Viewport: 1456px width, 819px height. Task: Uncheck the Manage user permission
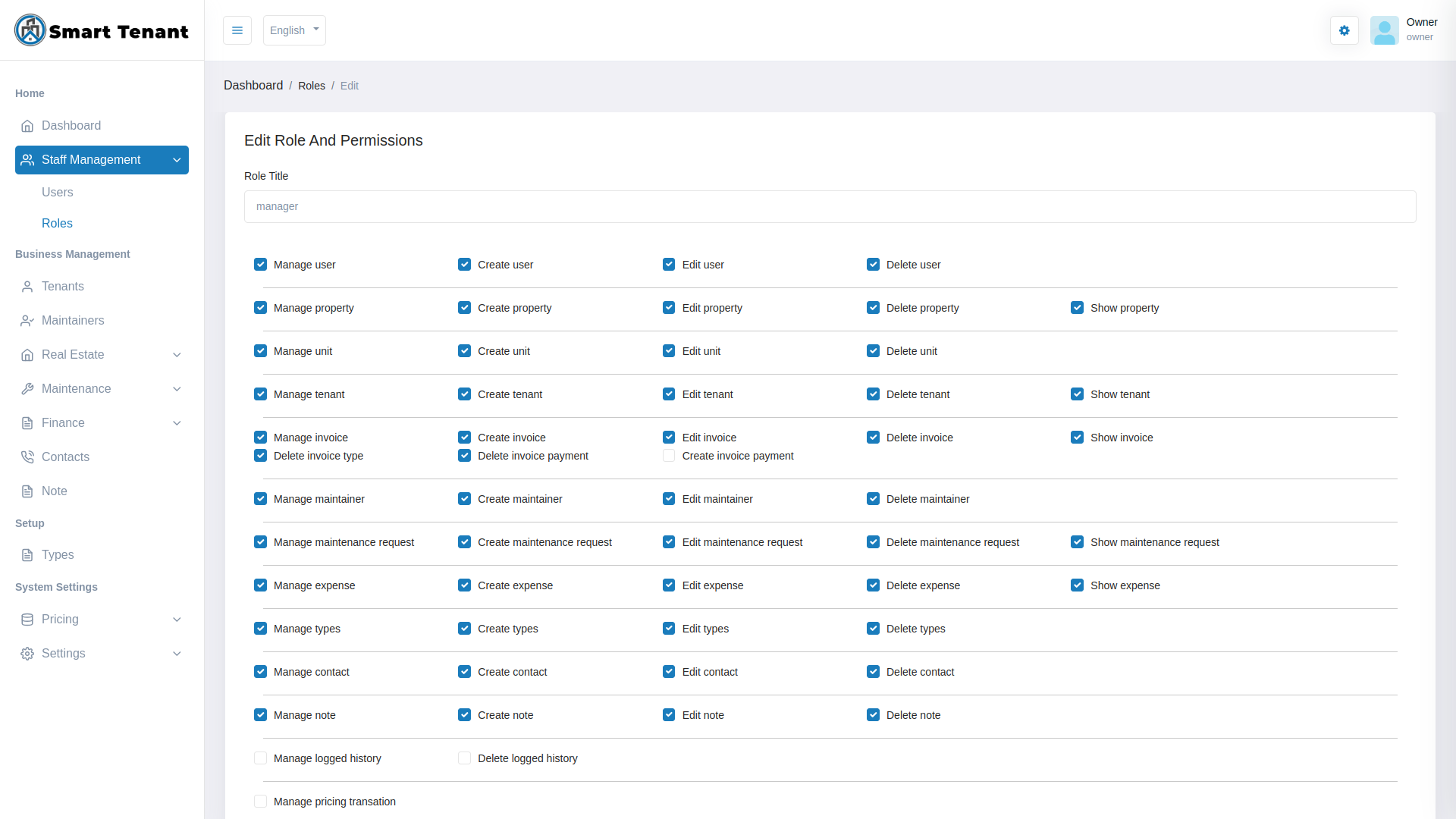260,264
